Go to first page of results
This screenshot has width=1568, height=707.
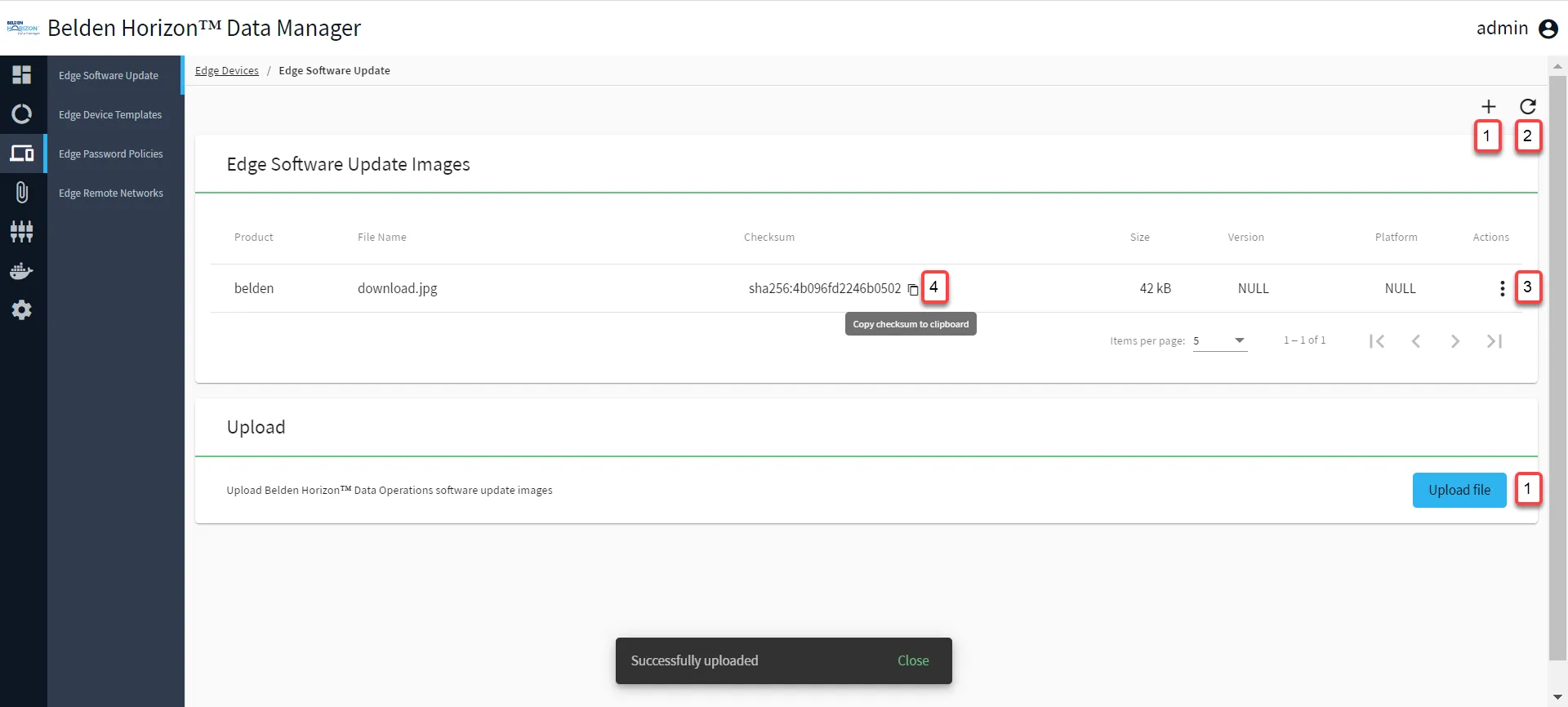point(1377,341)
